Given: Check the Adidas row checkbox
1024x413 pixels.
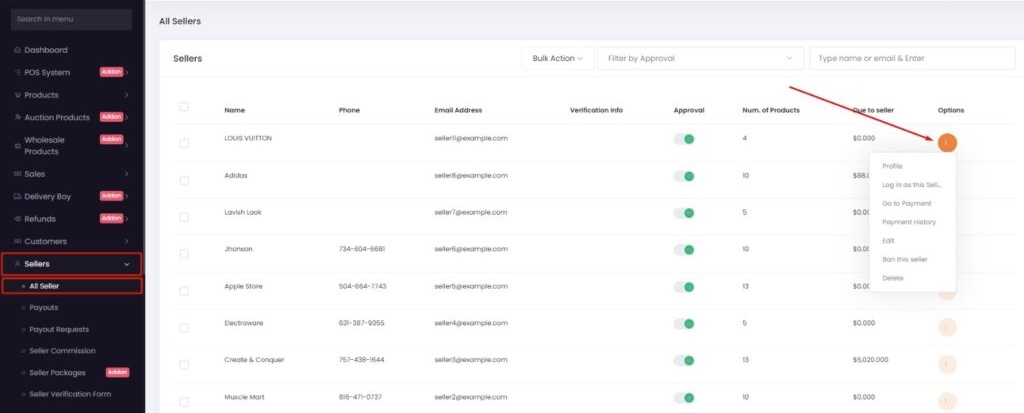Looking at the screenshot, I should [x=184, y=180].
